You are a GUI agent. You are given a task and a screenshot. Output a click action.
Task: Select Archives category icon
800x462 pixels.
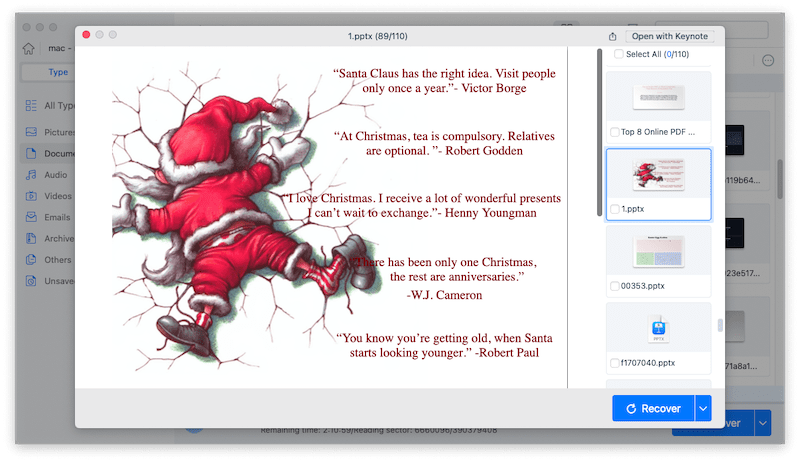pyautogui.click(x=31, y=239)
